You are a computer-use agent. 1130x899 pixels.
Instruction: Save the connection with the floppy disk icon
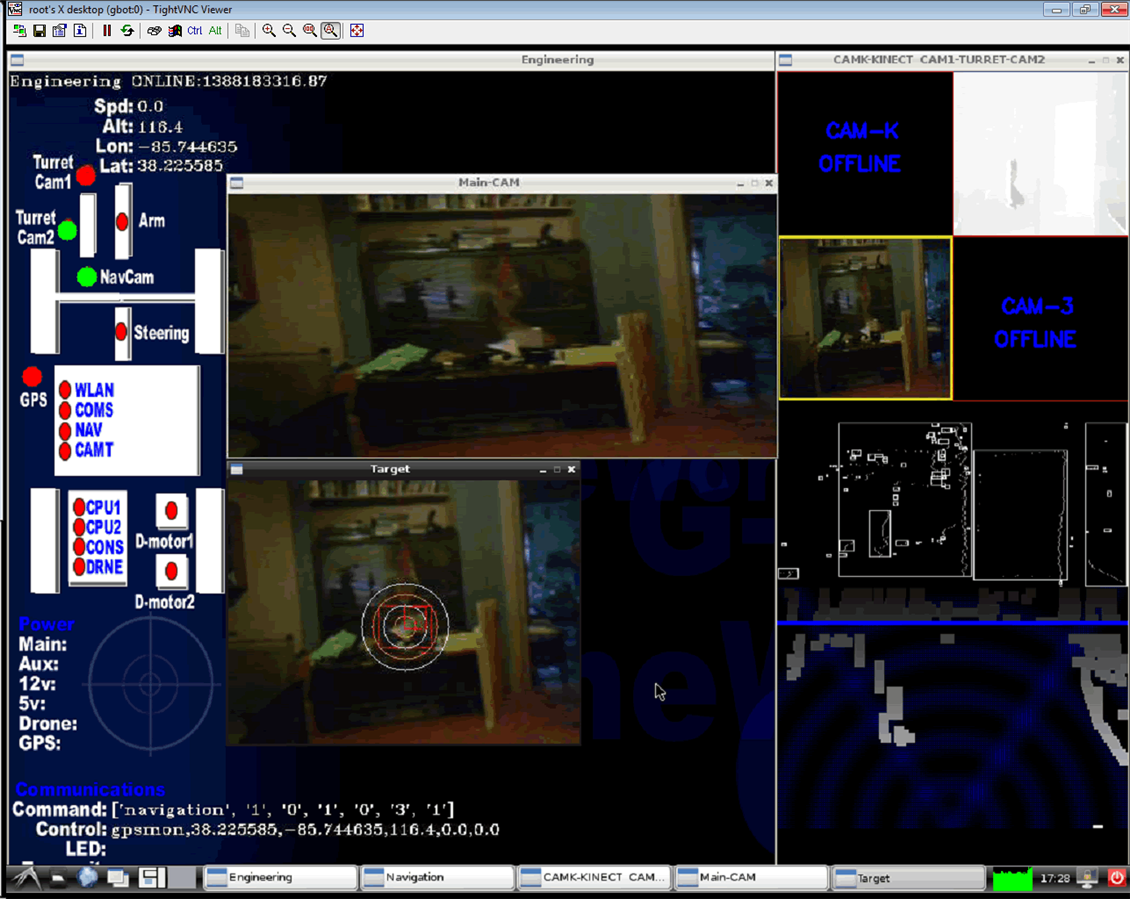[40, 30]
